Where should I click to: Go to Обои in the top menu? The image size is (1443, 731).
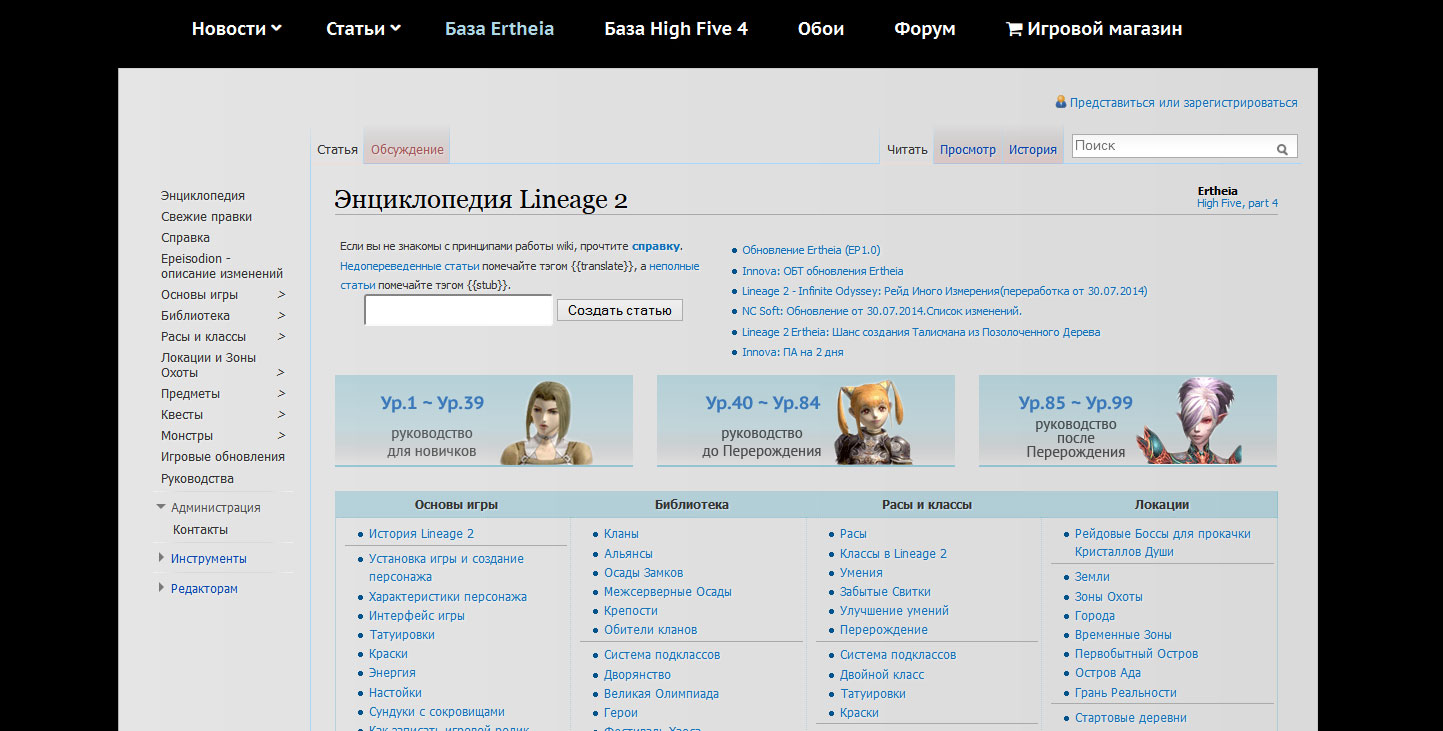coord(821,29)
